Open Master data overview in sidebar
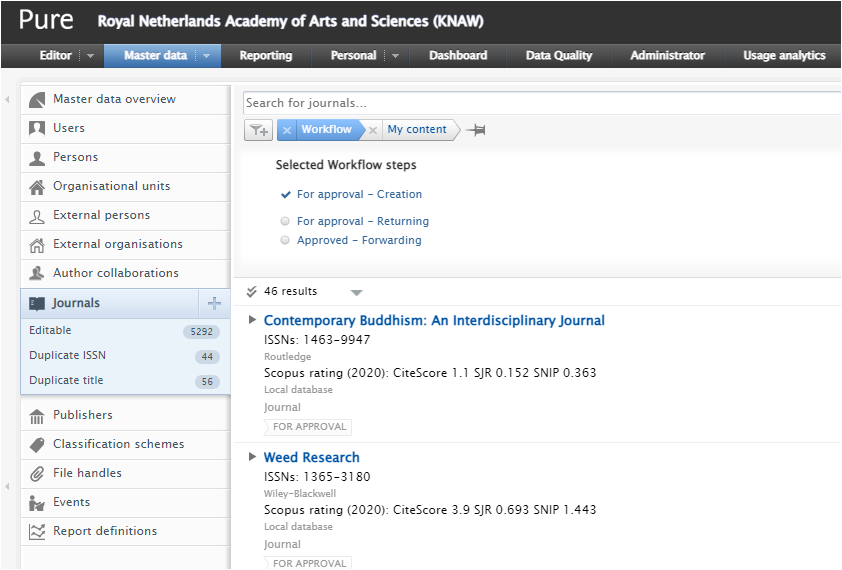 [114, 99]
